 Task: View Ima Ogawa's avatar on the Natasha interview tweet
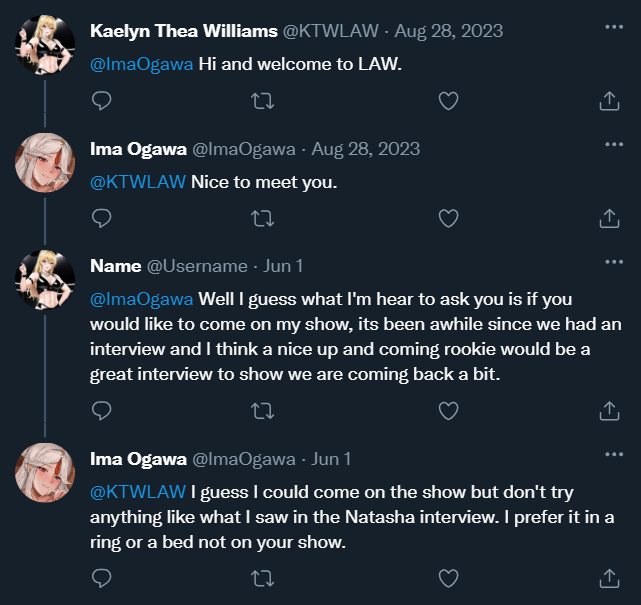tap(45, 473)
